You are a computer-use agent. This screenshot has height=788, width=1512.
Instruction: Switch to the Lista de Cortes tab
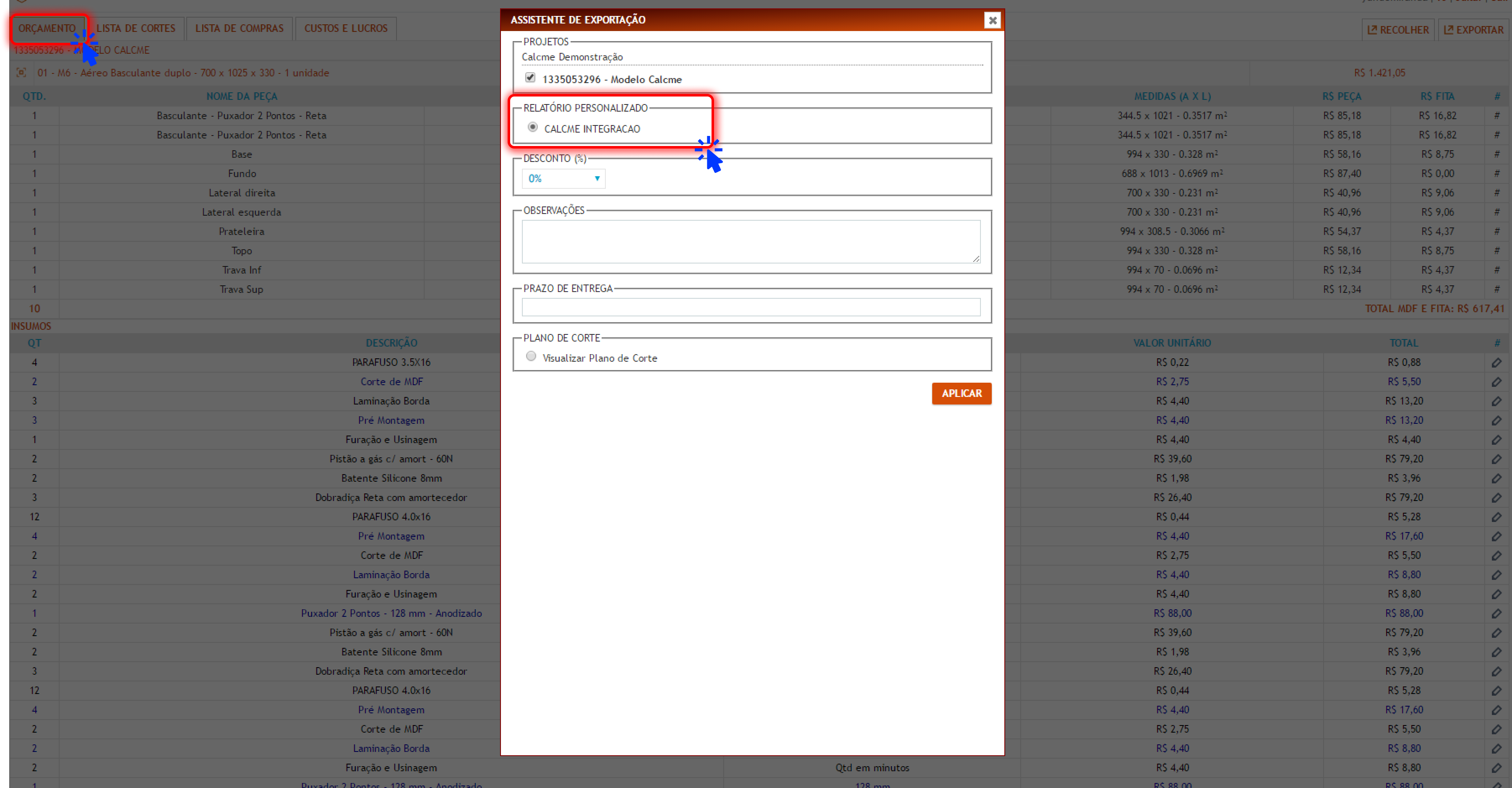pos(136,28)
